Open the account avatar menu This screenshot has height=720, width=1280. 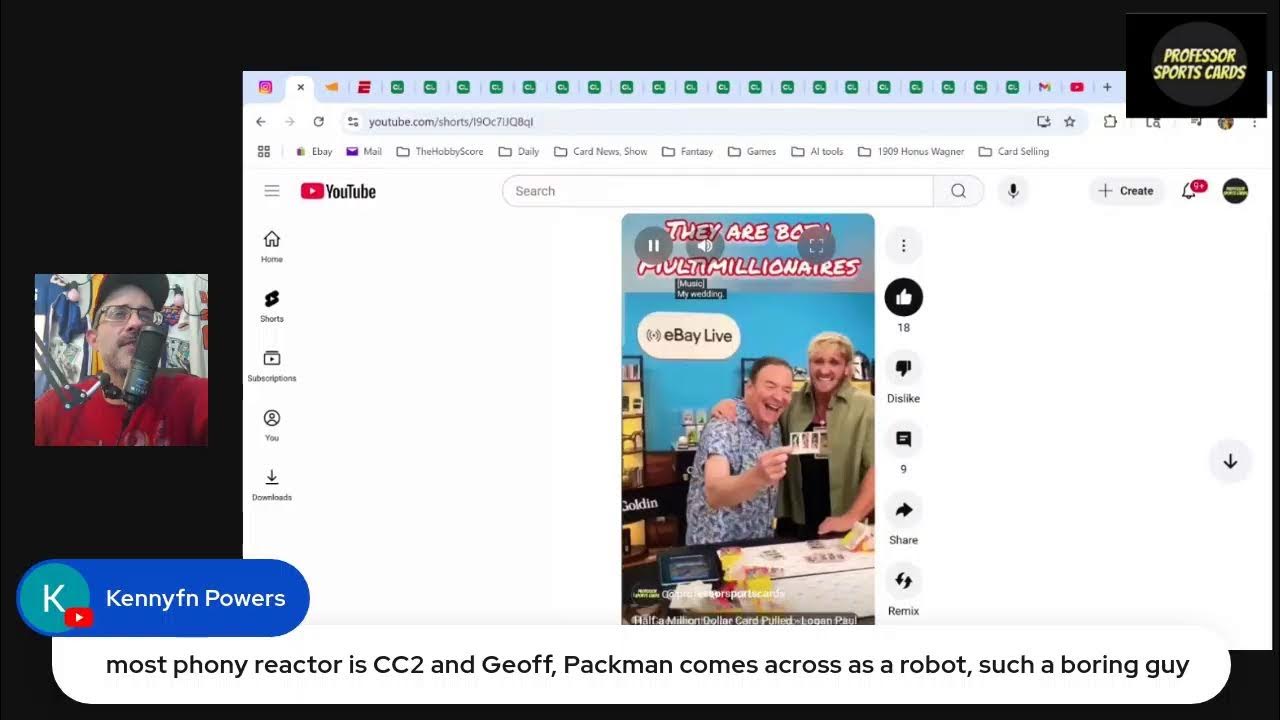1235,191
